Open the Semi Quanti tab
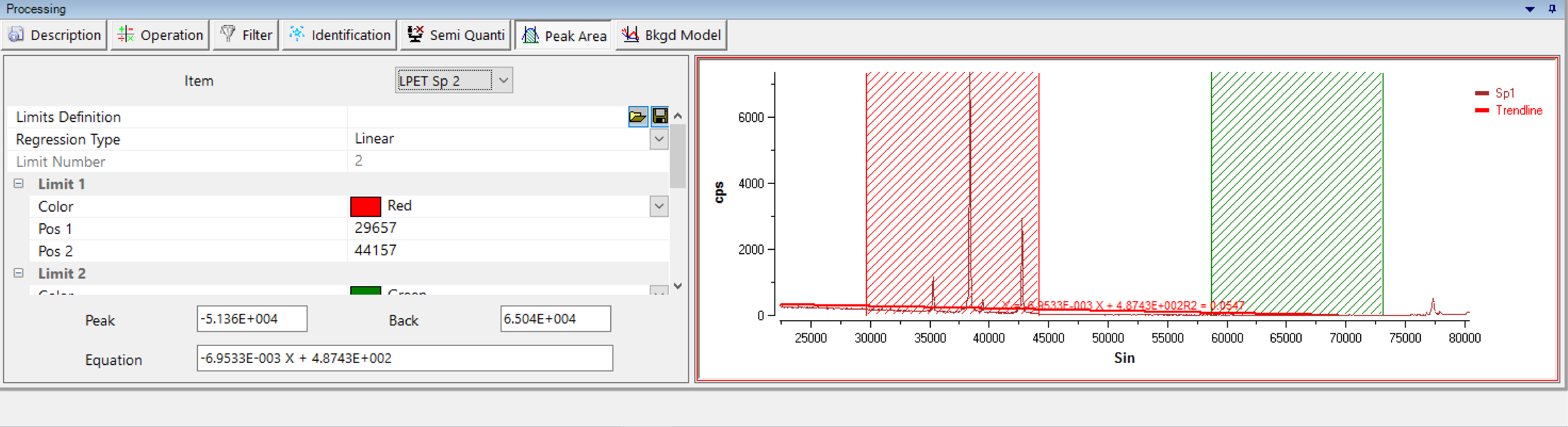This screenshot has height=427, width=1568. click(x=456, y=35)
